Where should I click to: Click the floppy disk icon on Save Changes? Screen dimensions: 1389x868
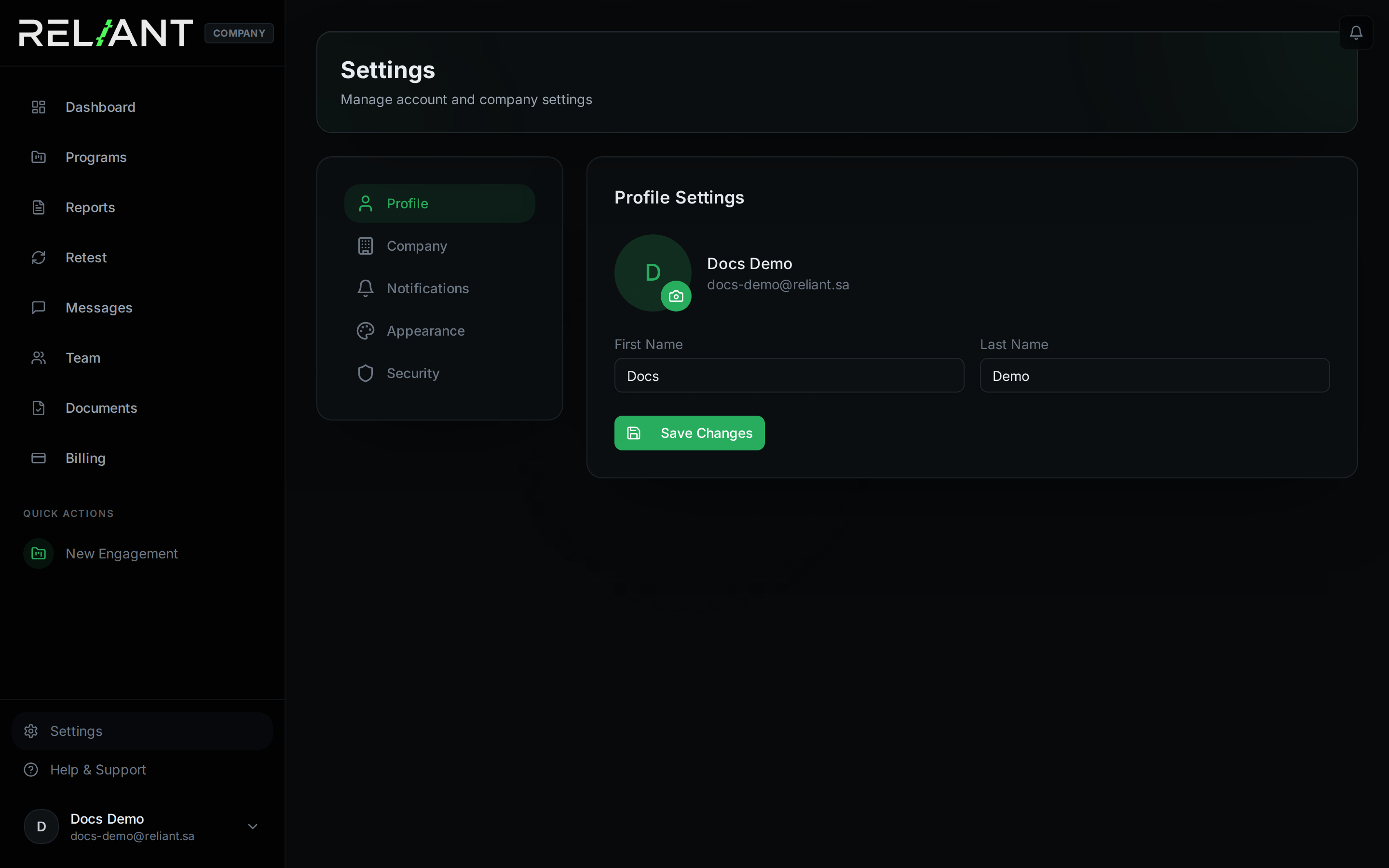[x=634, y=433]
